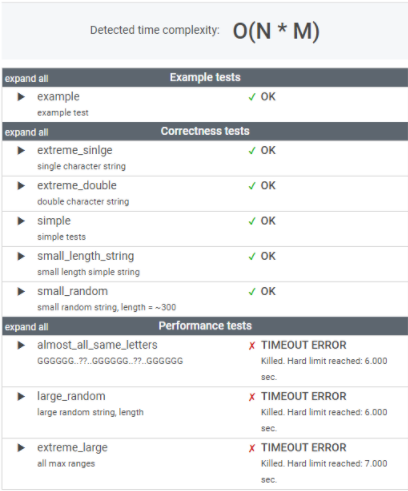The width and height of the screenshot is (408, 491).
Task: Click the green checkmark for small_random
Action: click(x=252, y=292)
